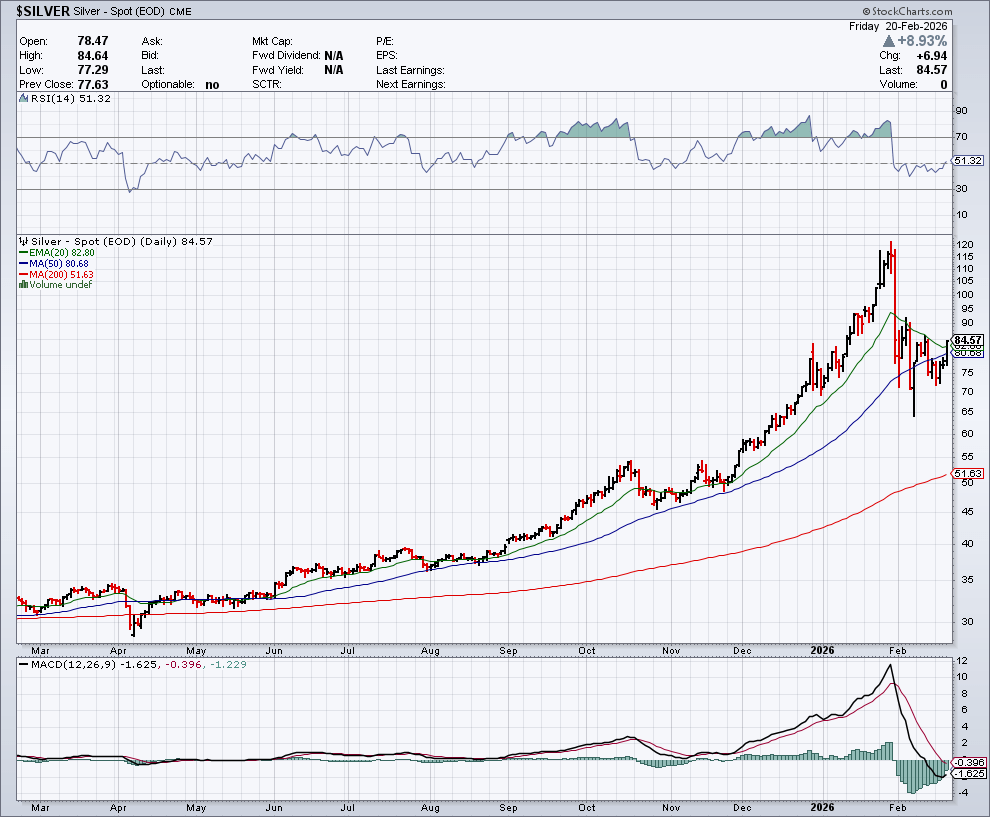The height and width of the screenshot is (817, 990).
Task: Click the 51.32 RSI value tag
Action: tap(967, 160)
